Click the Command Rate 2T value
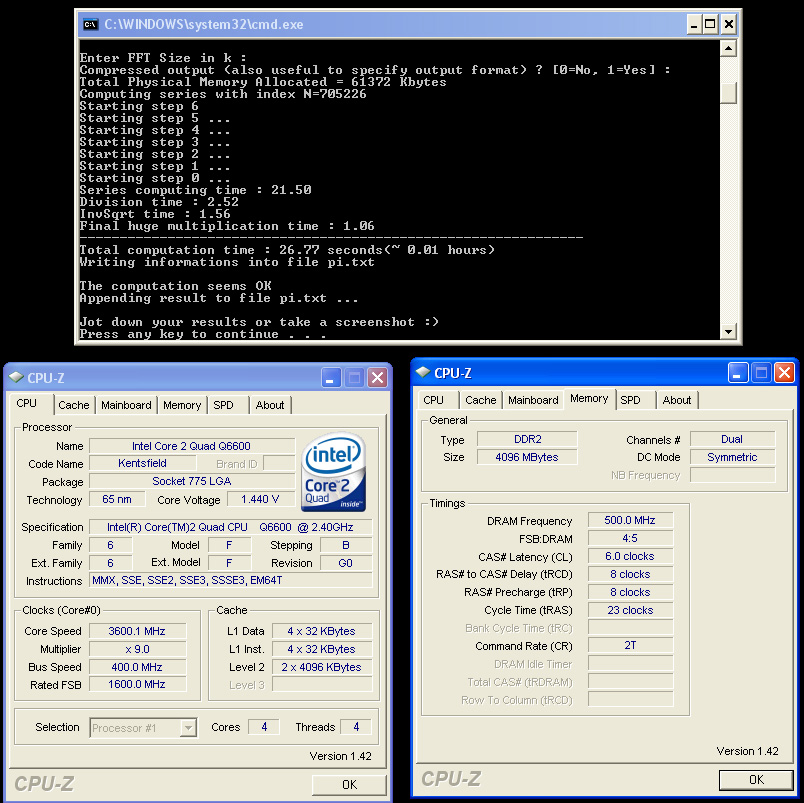This screenshot has width=804, height=803. 630,645
